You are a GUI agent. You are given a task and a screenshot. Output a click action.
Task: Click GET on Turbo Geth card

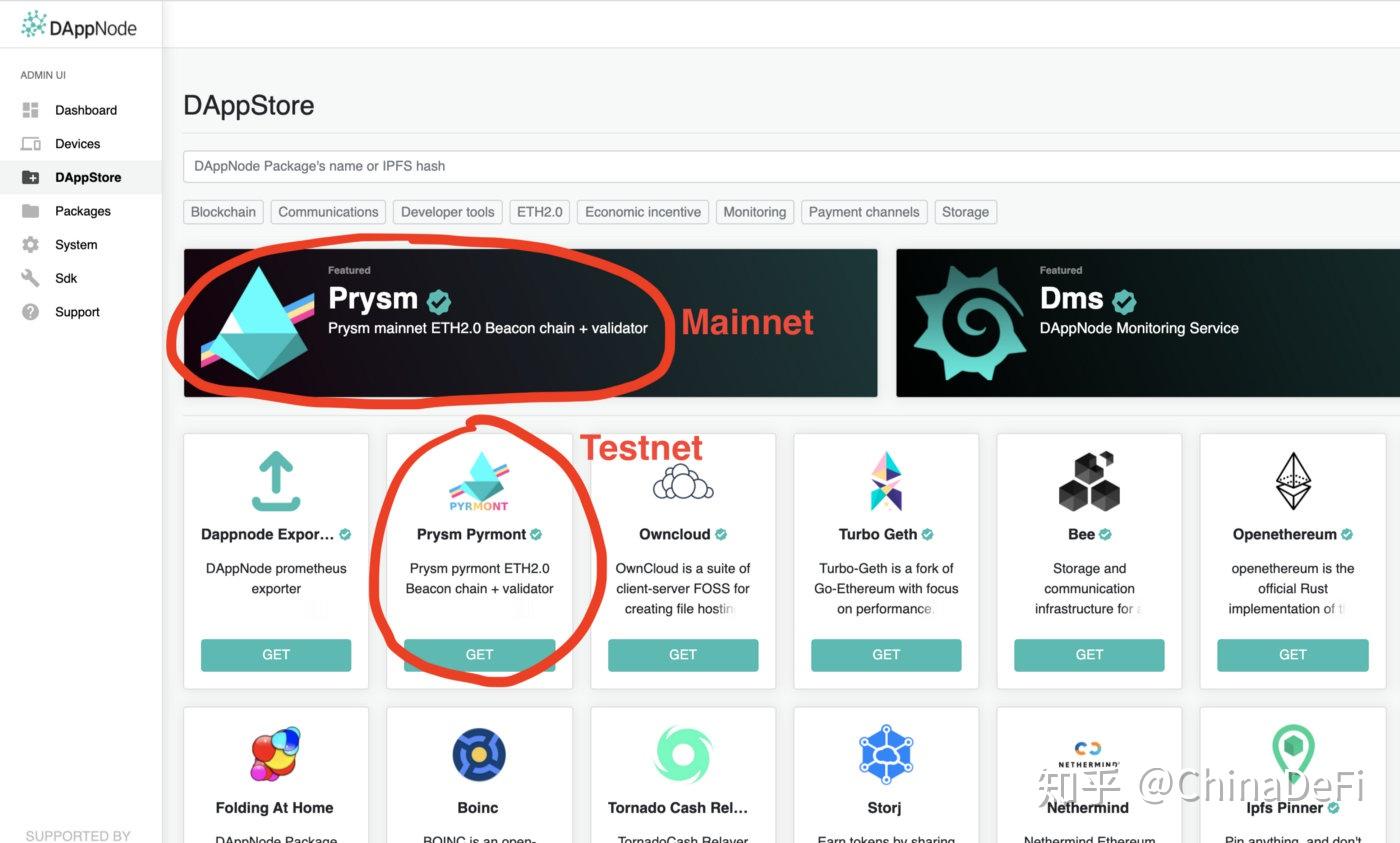pyautogui.click(x=886, y=655)
